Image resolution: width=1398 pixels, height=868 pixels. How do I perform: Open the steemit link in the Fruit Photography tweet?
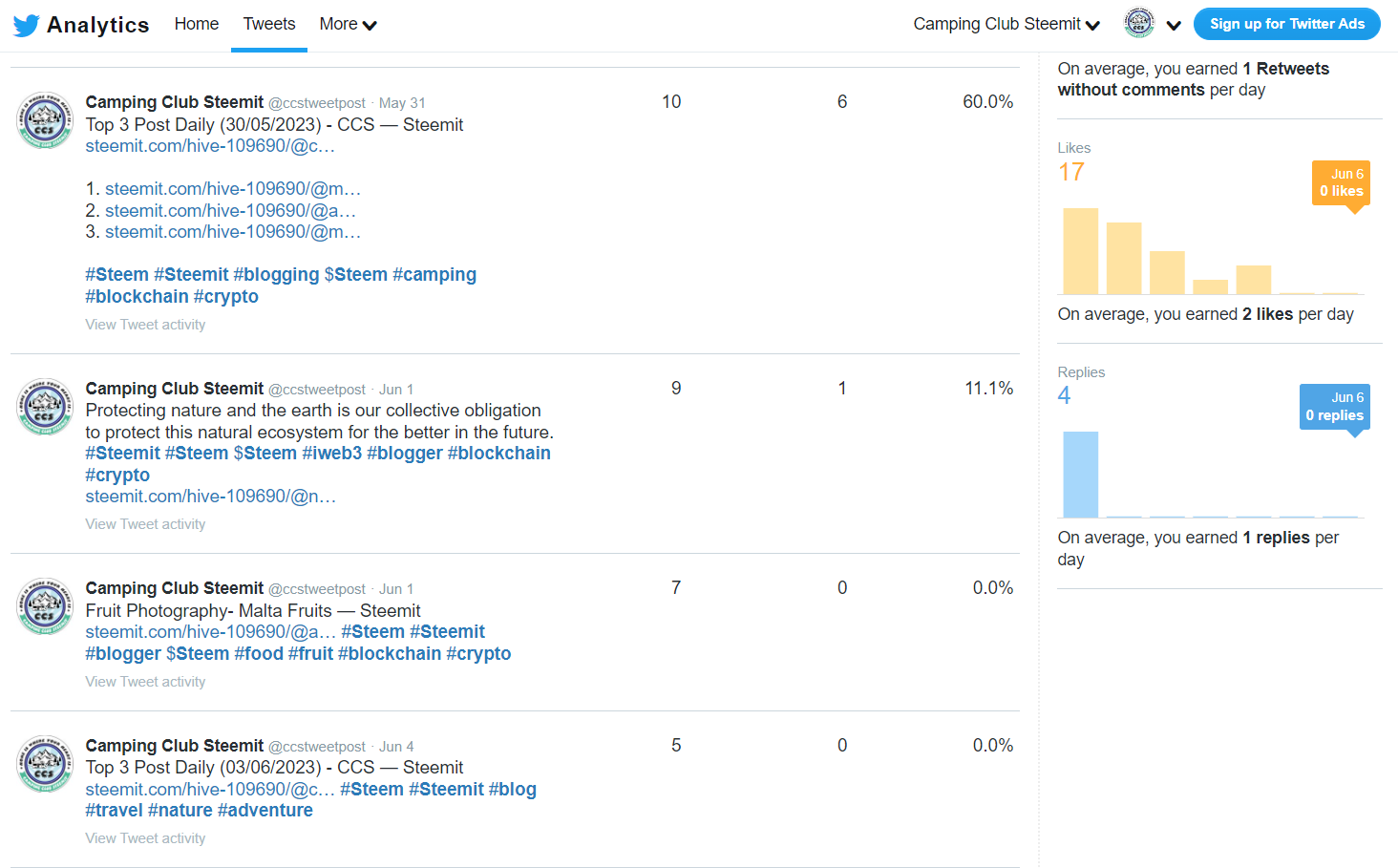coord(211,632)
